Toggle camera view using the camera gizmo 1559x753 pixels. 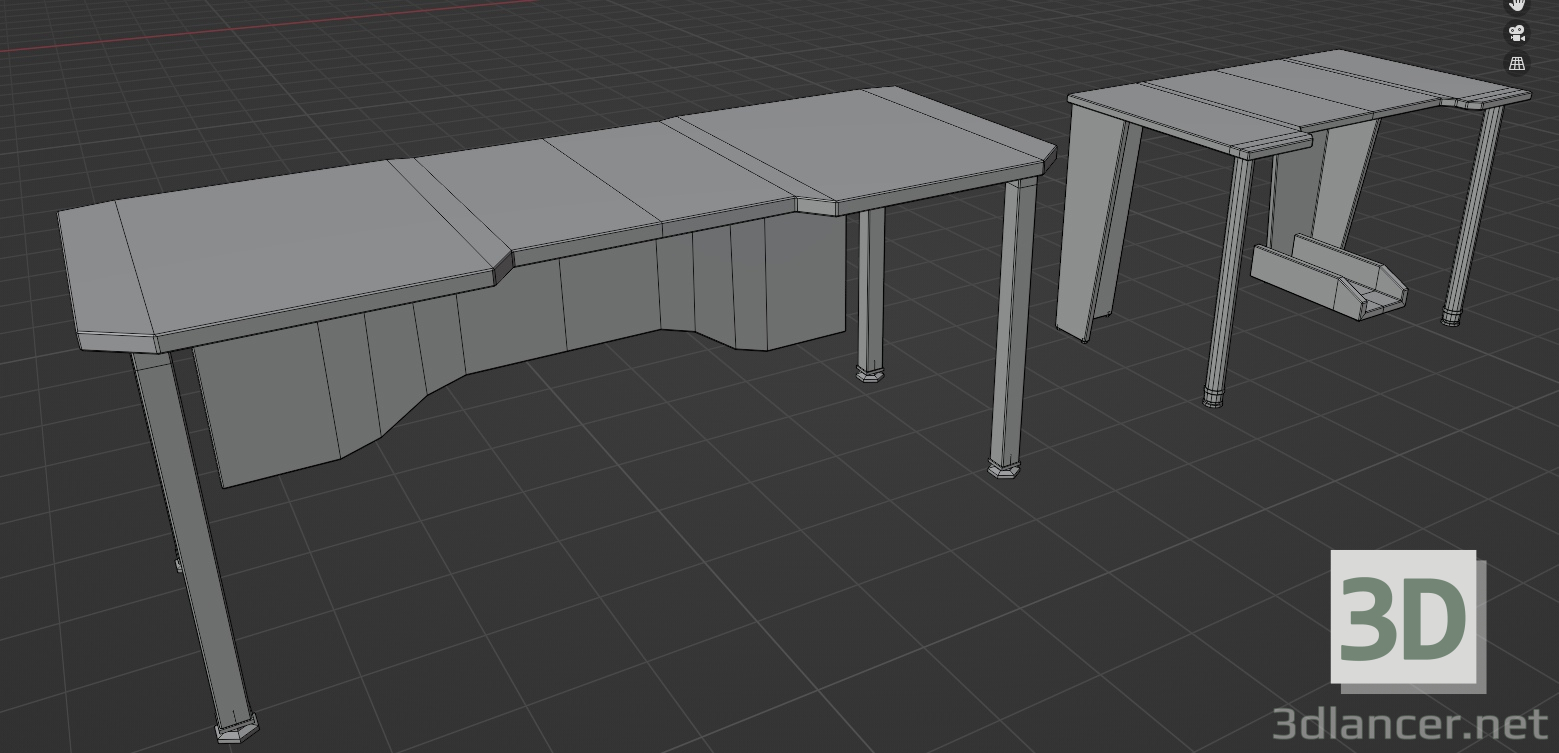pos(1516,32)
